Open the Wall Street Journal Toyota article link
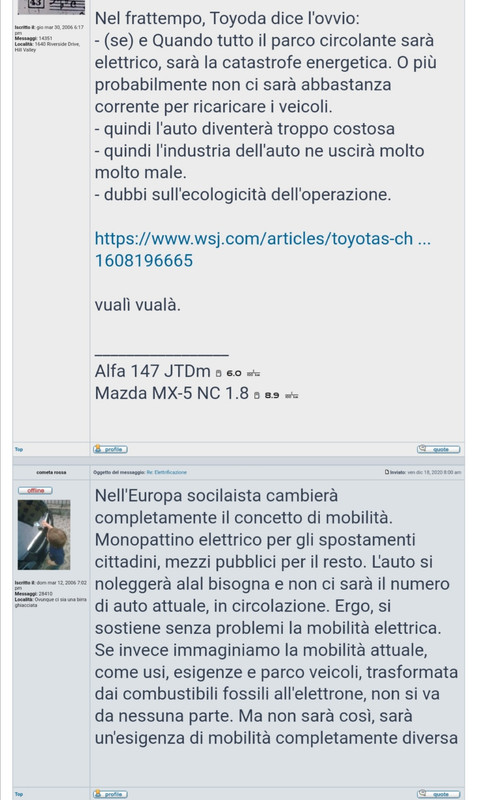This screenshot has height=800, width=477. [x=263, y=249]
